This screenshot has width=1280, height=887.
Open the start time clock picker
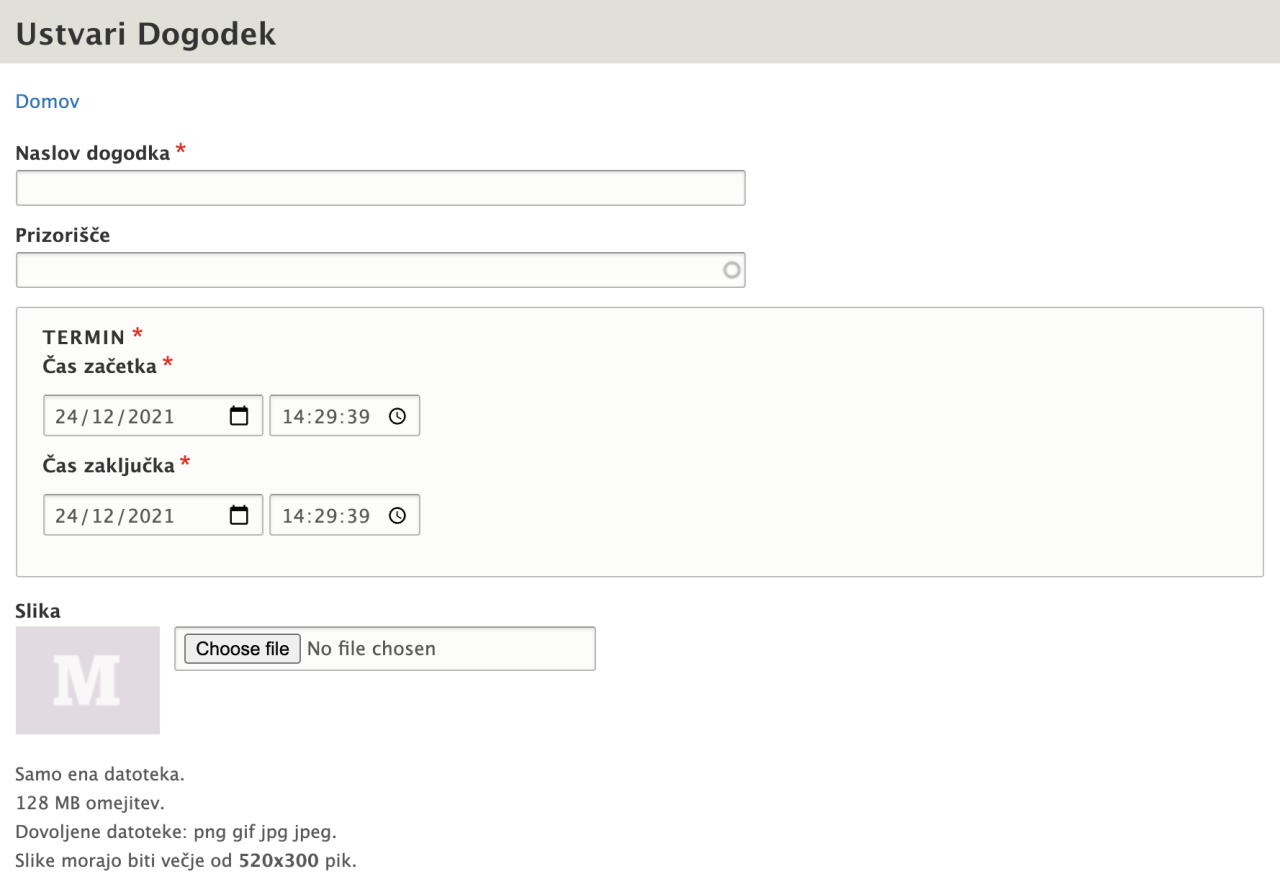click(x=397, y=416)
